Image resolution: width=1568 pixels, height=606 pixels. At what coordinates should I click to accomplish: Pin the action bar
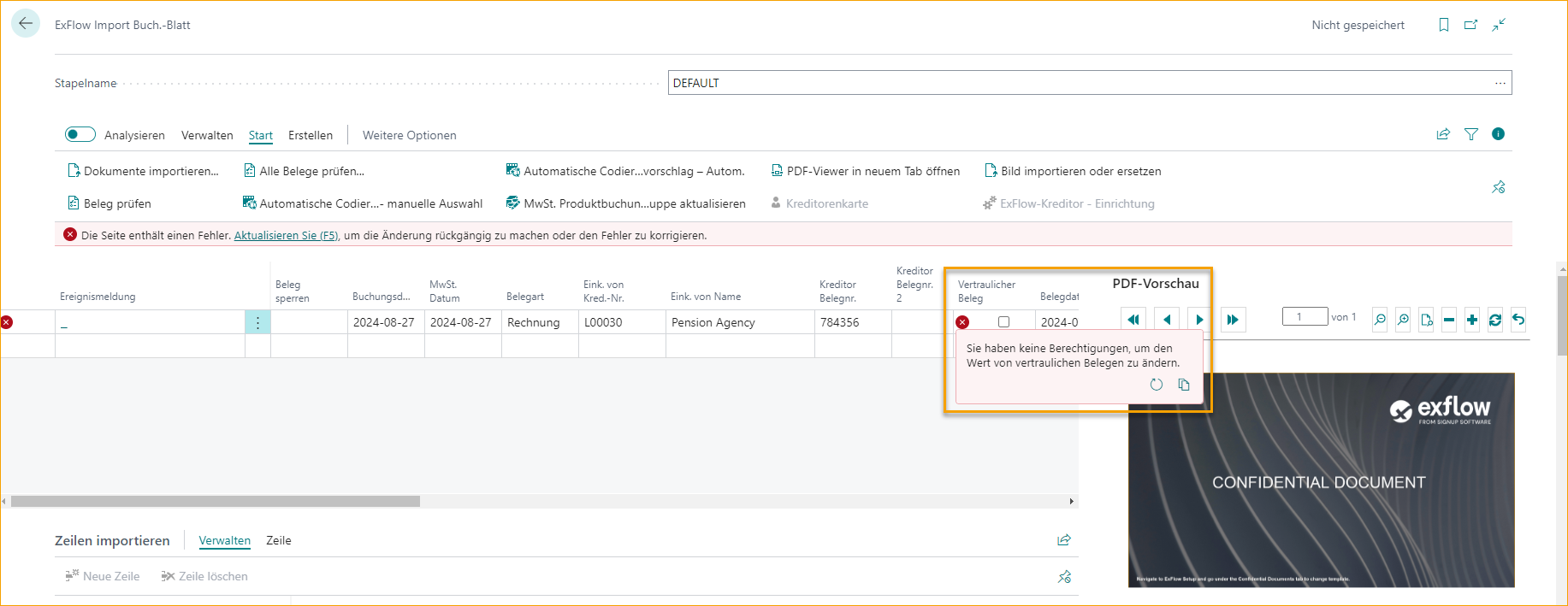click(x=1499, y=187)
